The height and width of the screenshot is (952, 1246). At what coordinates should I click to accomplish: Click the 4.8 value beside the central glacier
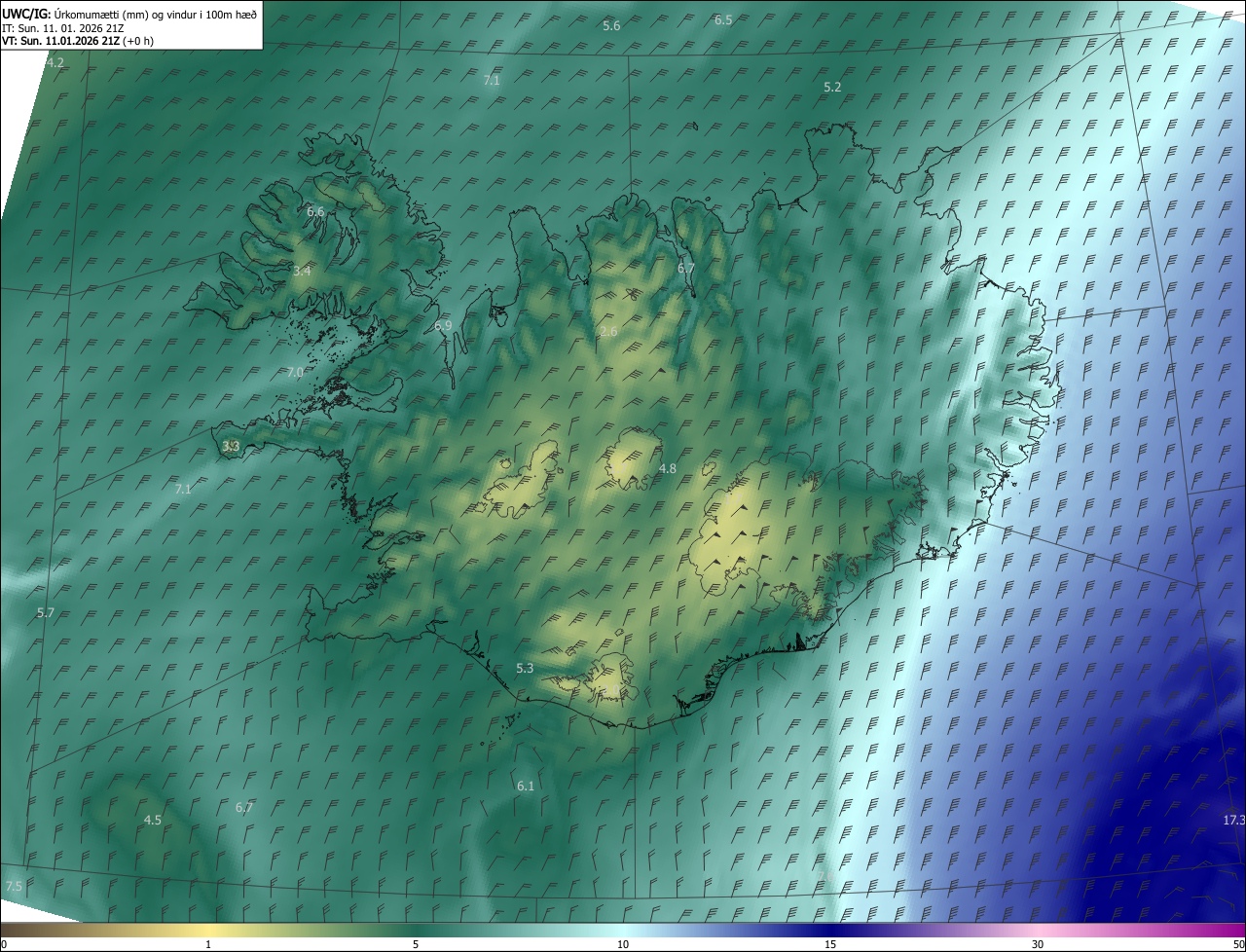pos(667,469)
